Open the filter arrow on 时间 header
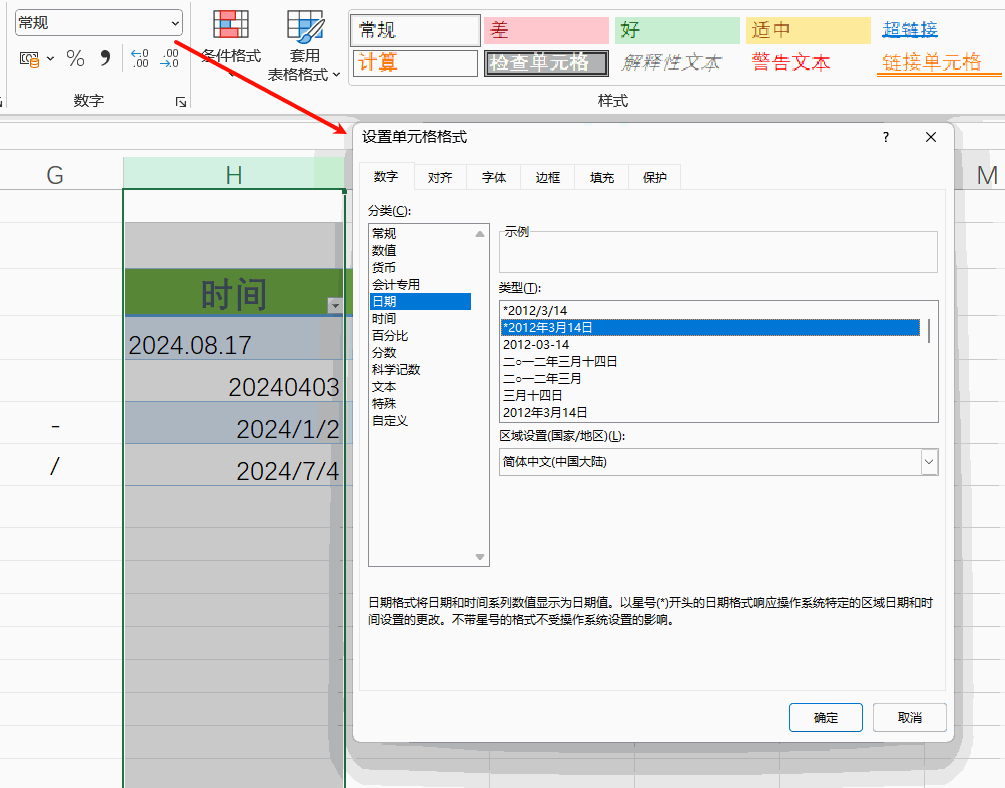Screen dimensions: 1005x788 pos(335,306)
